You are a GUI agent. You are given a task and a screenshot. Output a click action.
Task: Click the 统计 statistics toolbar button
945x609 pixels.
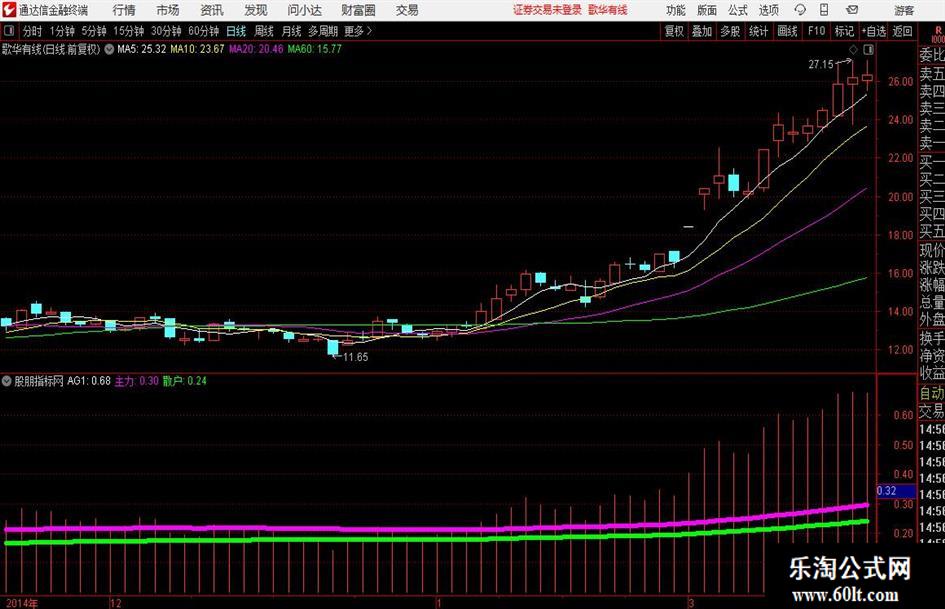tap(758, 31)
